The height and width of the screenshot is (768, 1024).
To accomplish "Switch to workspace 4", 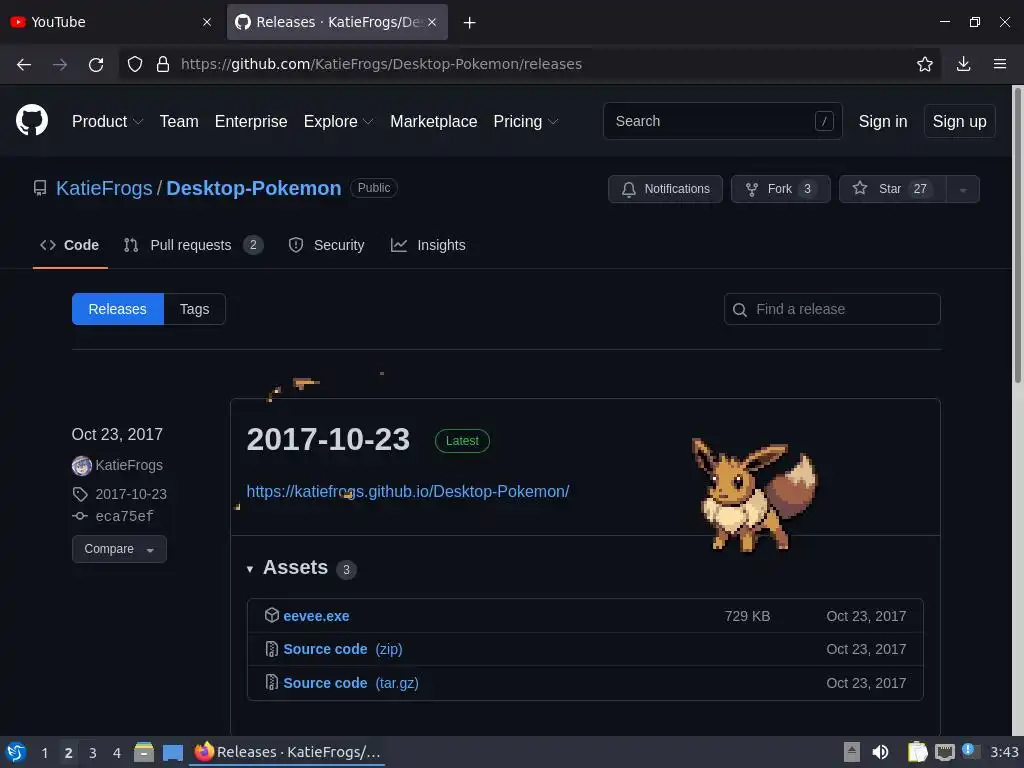I will coord(117,753).
